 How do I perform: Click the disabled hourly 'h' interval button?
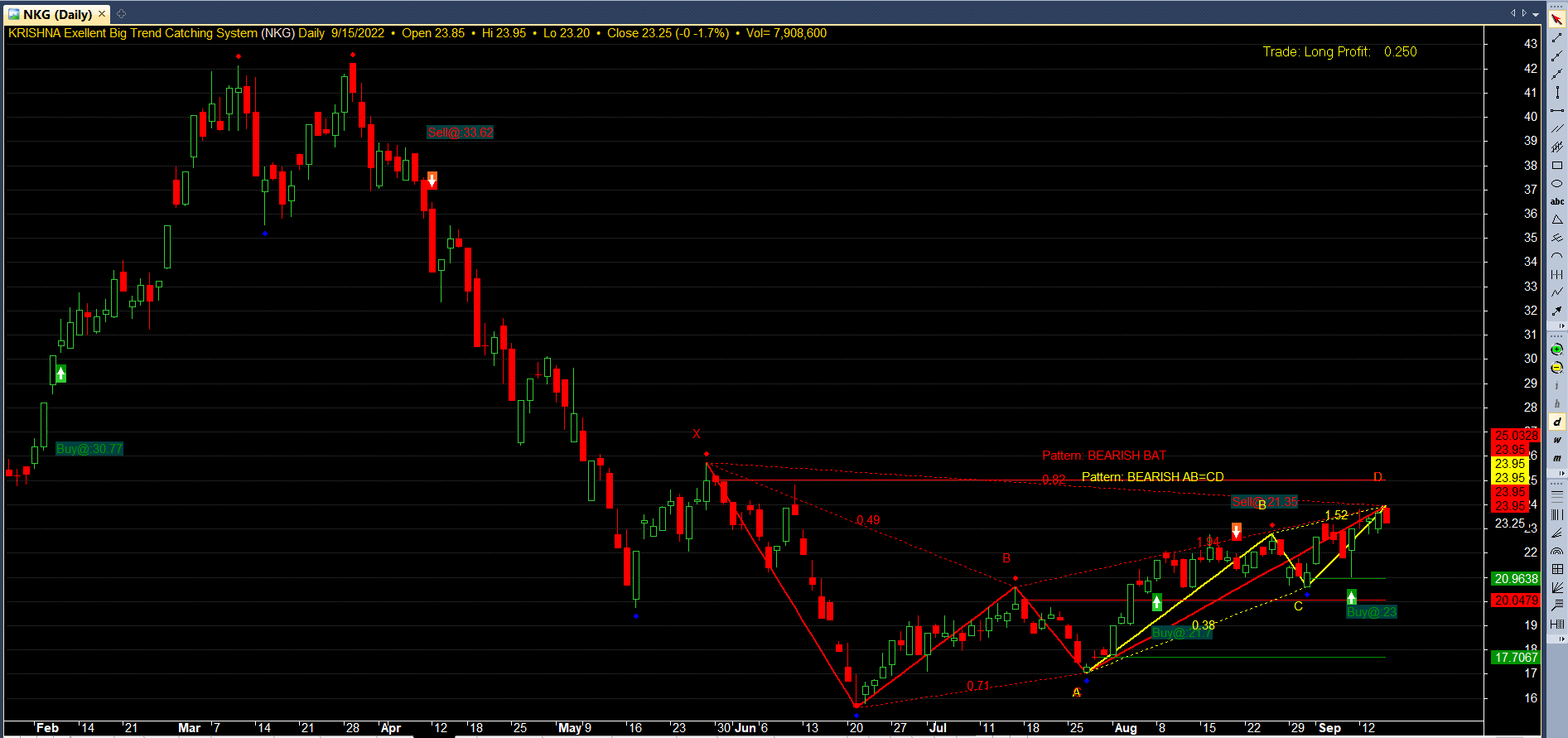tap(1557, 404)
